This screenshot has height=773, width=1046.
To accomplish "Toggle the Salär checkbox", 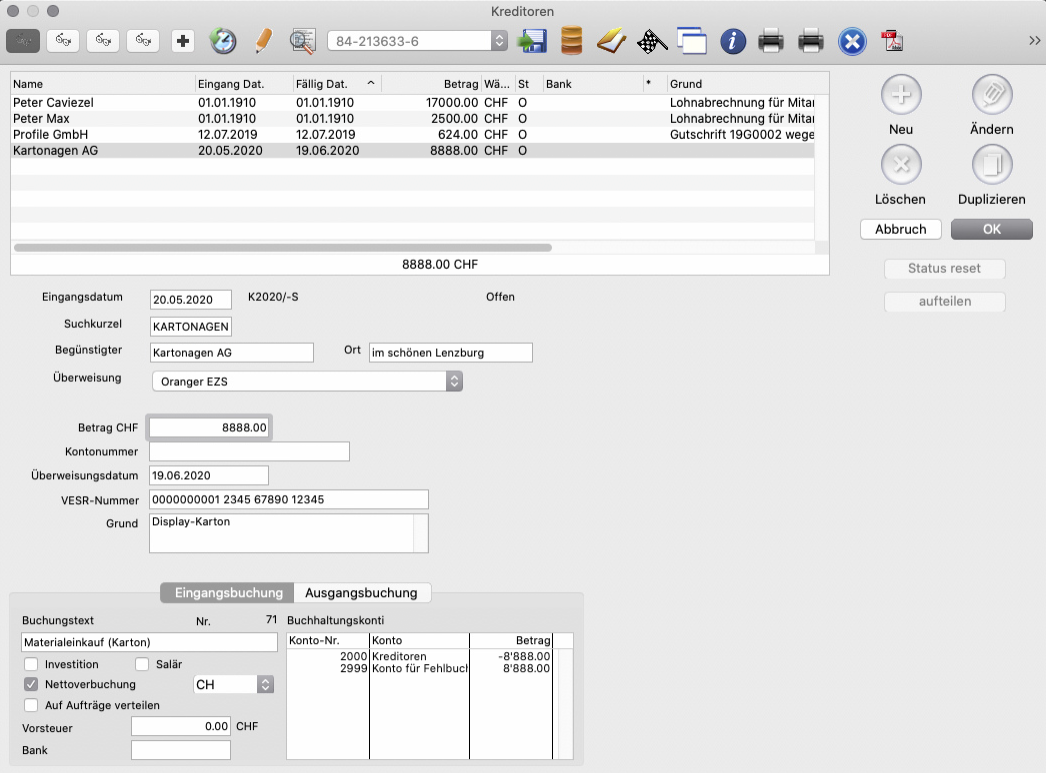I will [x=141, y=664].
